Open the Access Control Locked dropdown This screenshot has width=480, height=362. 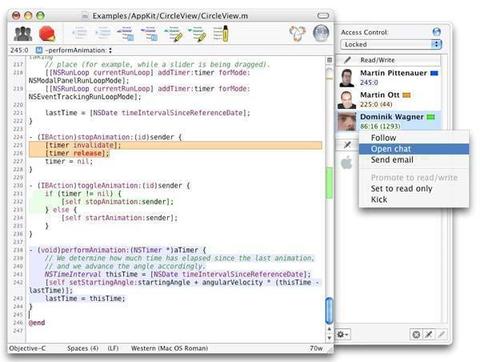pyautogui.click(x=391, y=44)
